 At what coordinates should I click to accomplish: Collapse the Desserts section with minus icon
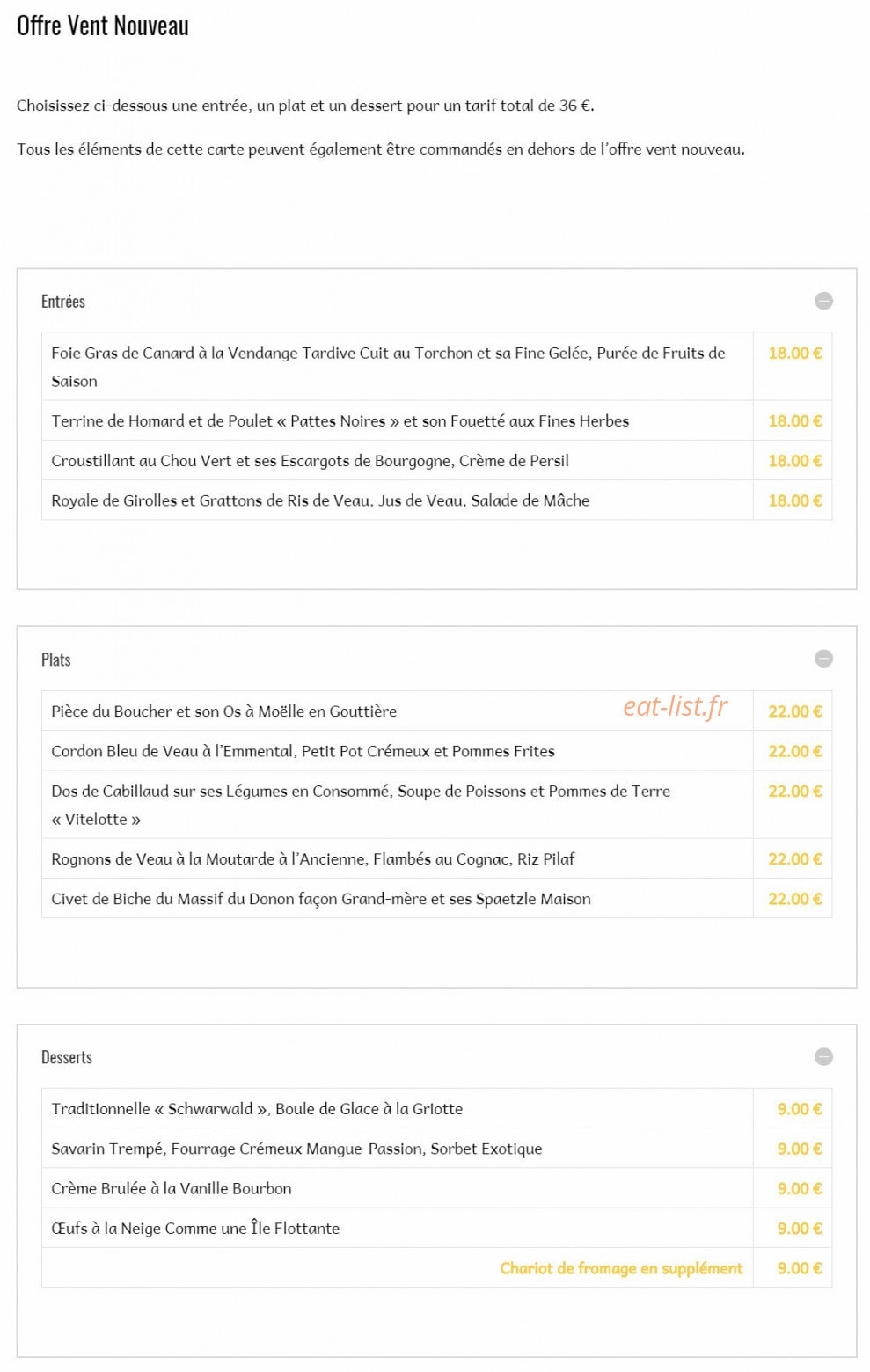click(x=823, y=1057)
